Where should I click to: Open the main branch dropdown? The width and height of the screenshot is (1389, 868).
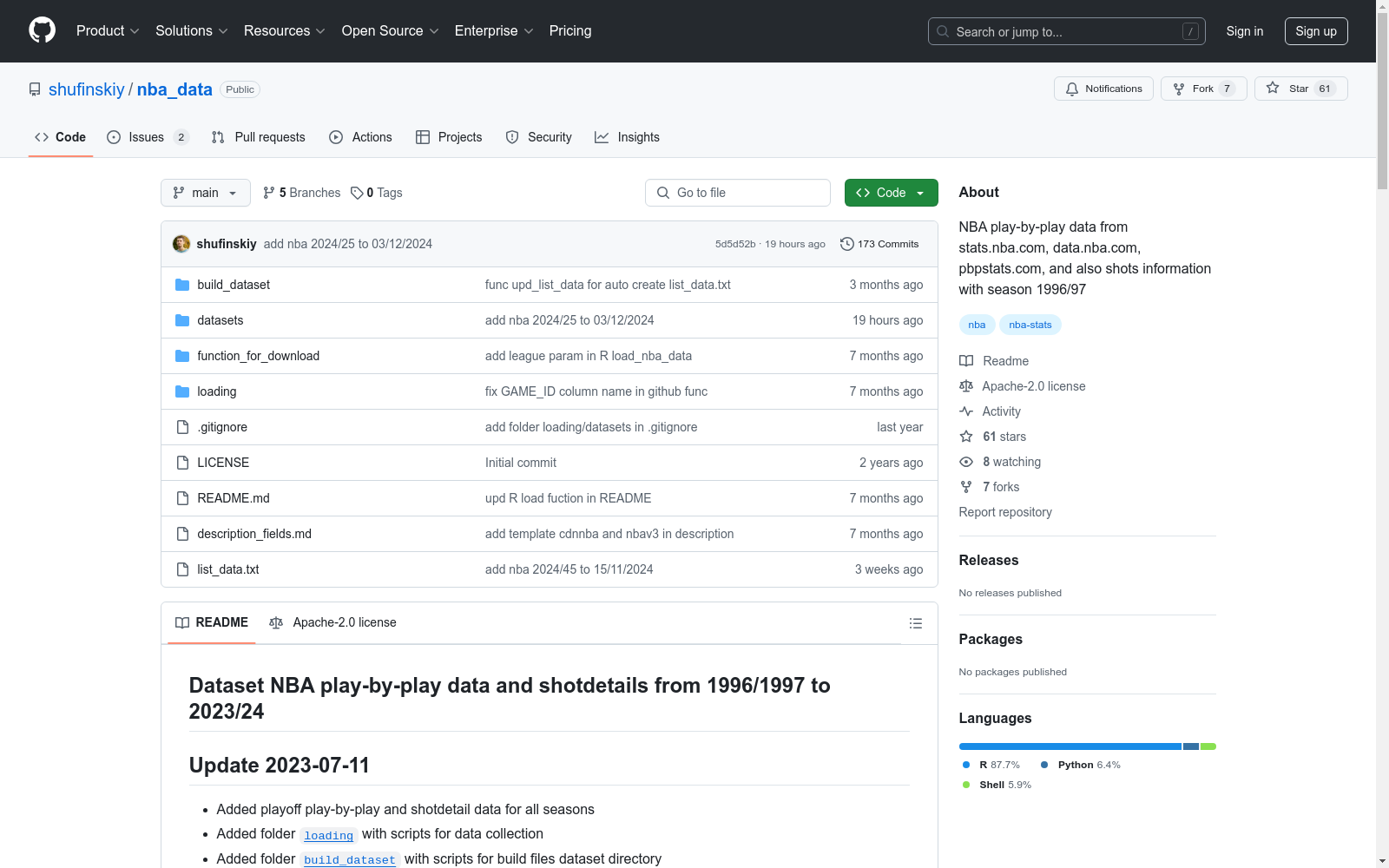(205, 193)
